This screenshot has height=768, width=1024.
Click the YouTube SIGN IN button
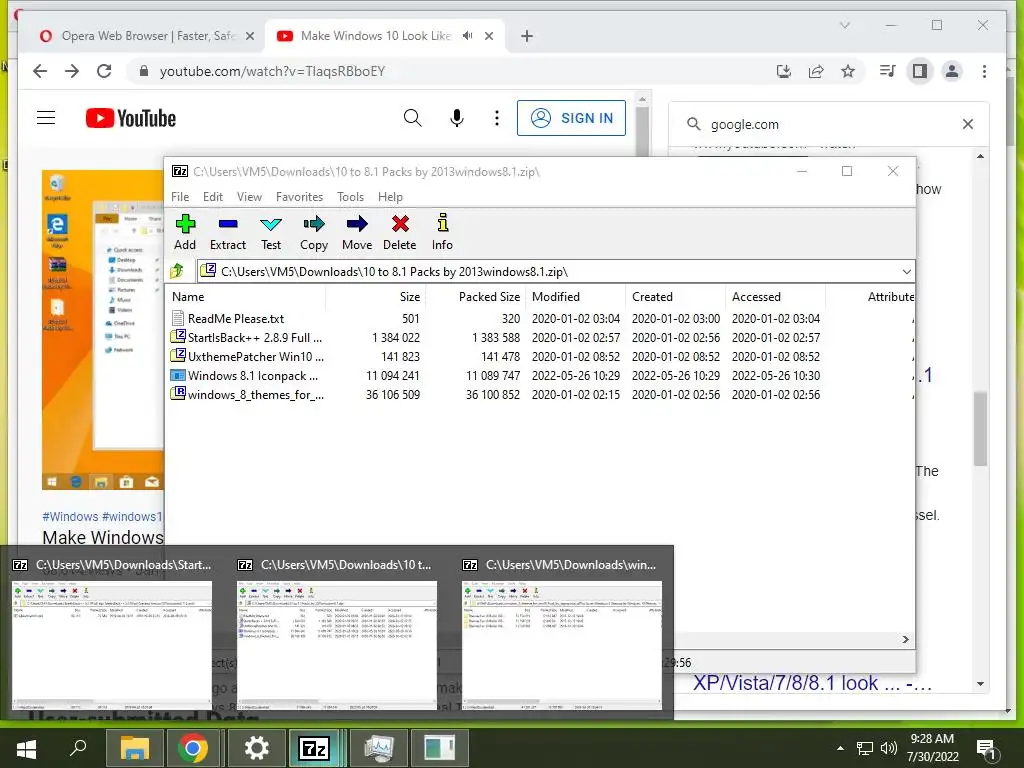click(571, 118)
